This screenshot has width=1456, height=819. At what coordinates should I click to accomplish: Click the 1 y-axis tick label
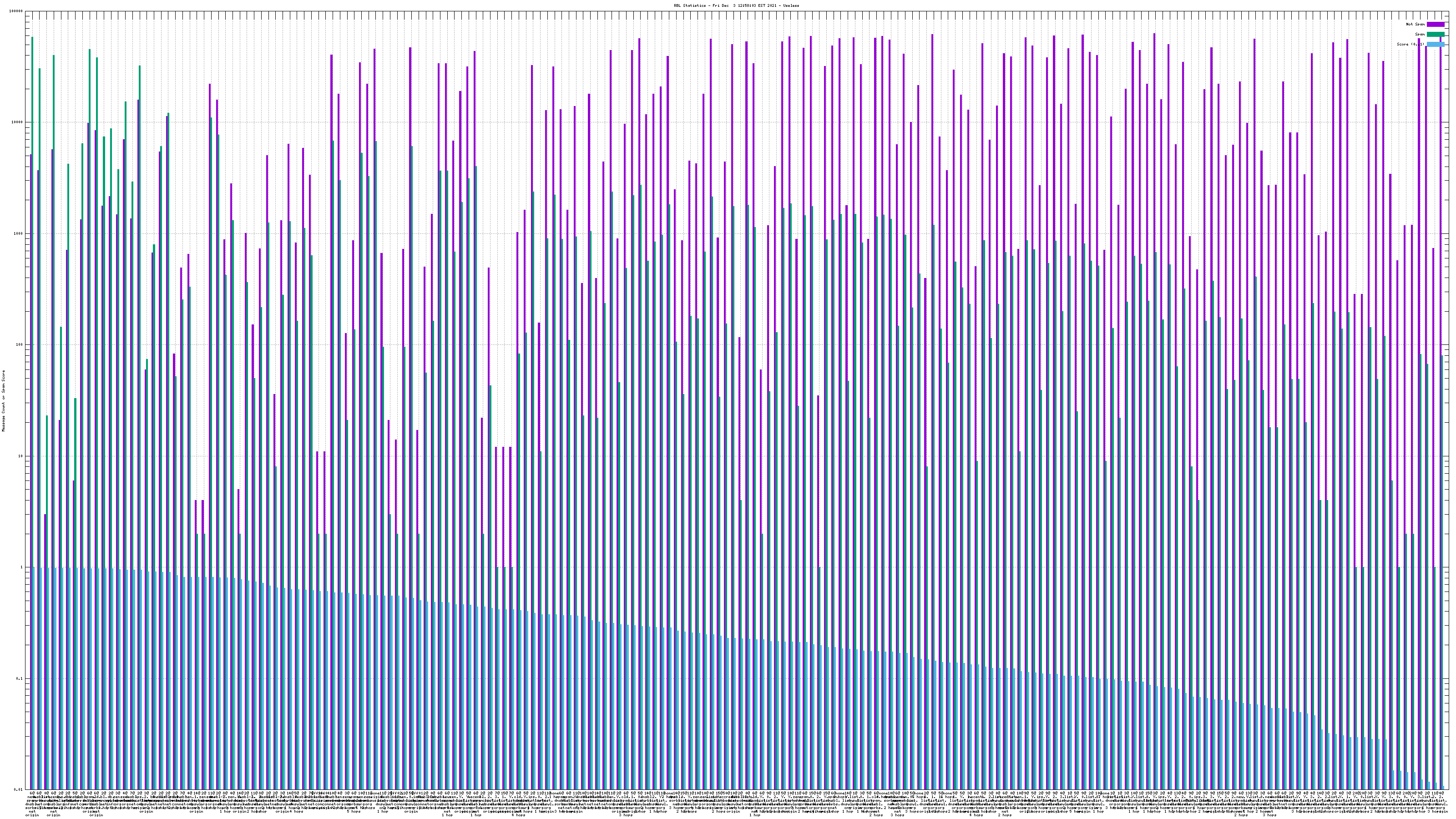tap(22, 567)
